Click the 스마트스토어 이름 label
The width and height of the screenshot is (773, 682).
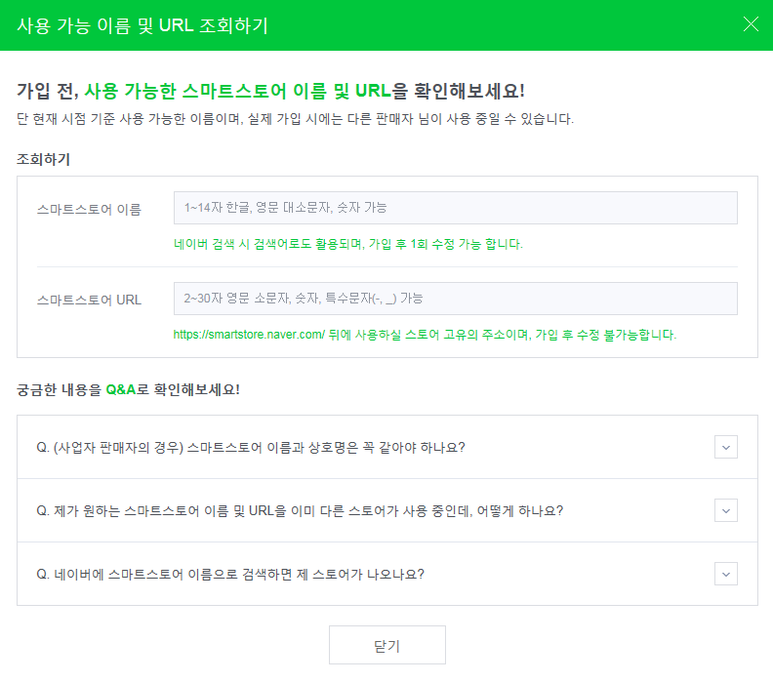tap(89, 210)
